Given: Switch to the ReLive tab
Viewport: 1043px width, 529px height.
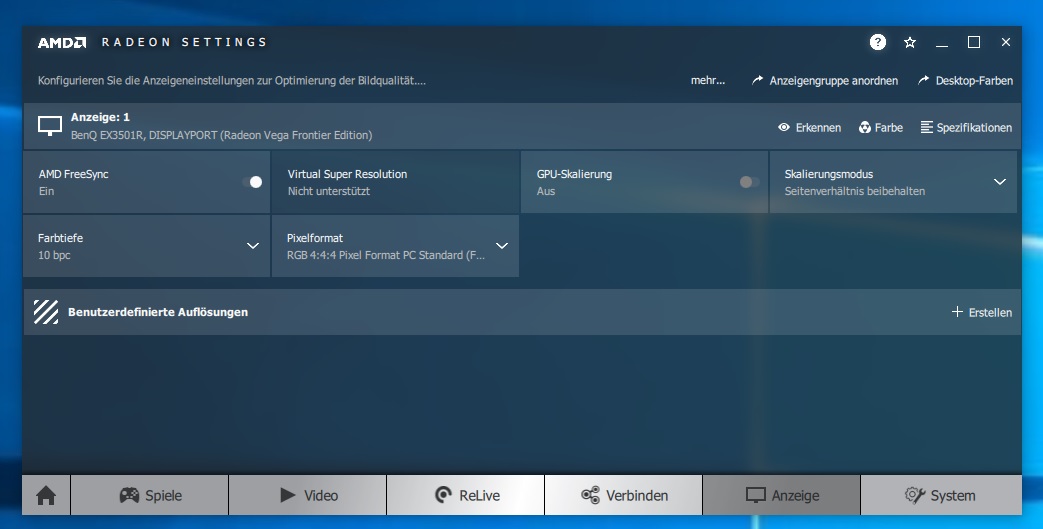Looking at the screenshot, I should click(466, 495).
